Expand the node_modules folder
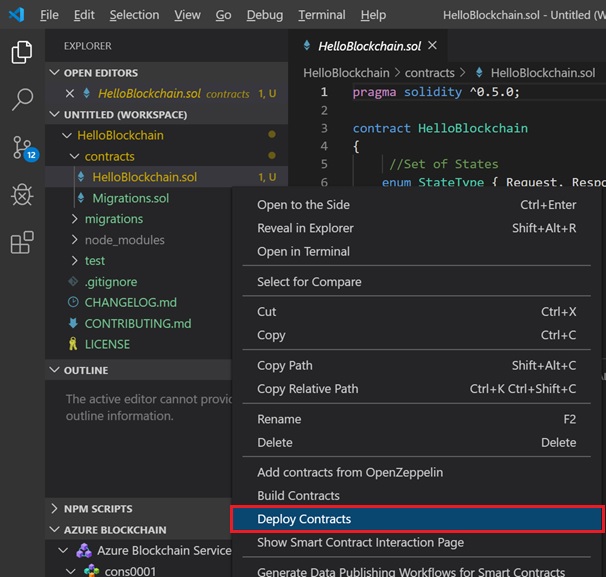This screenshot has height=577, width=606. [74, 240]
